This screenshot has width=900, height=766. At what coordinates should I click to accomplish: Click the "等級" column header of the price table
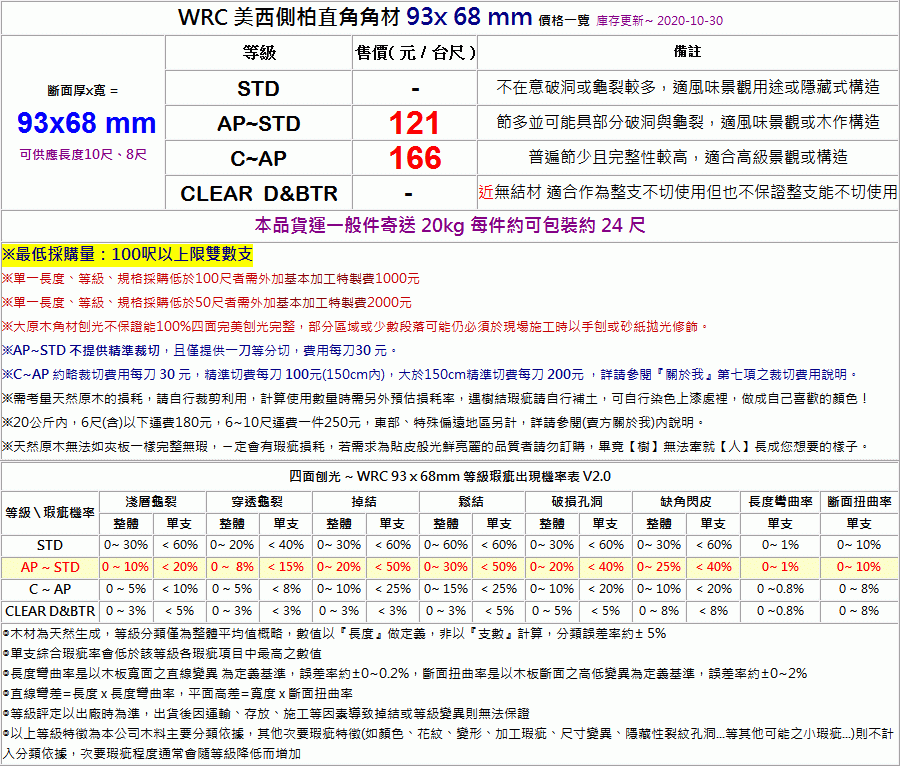259,53
